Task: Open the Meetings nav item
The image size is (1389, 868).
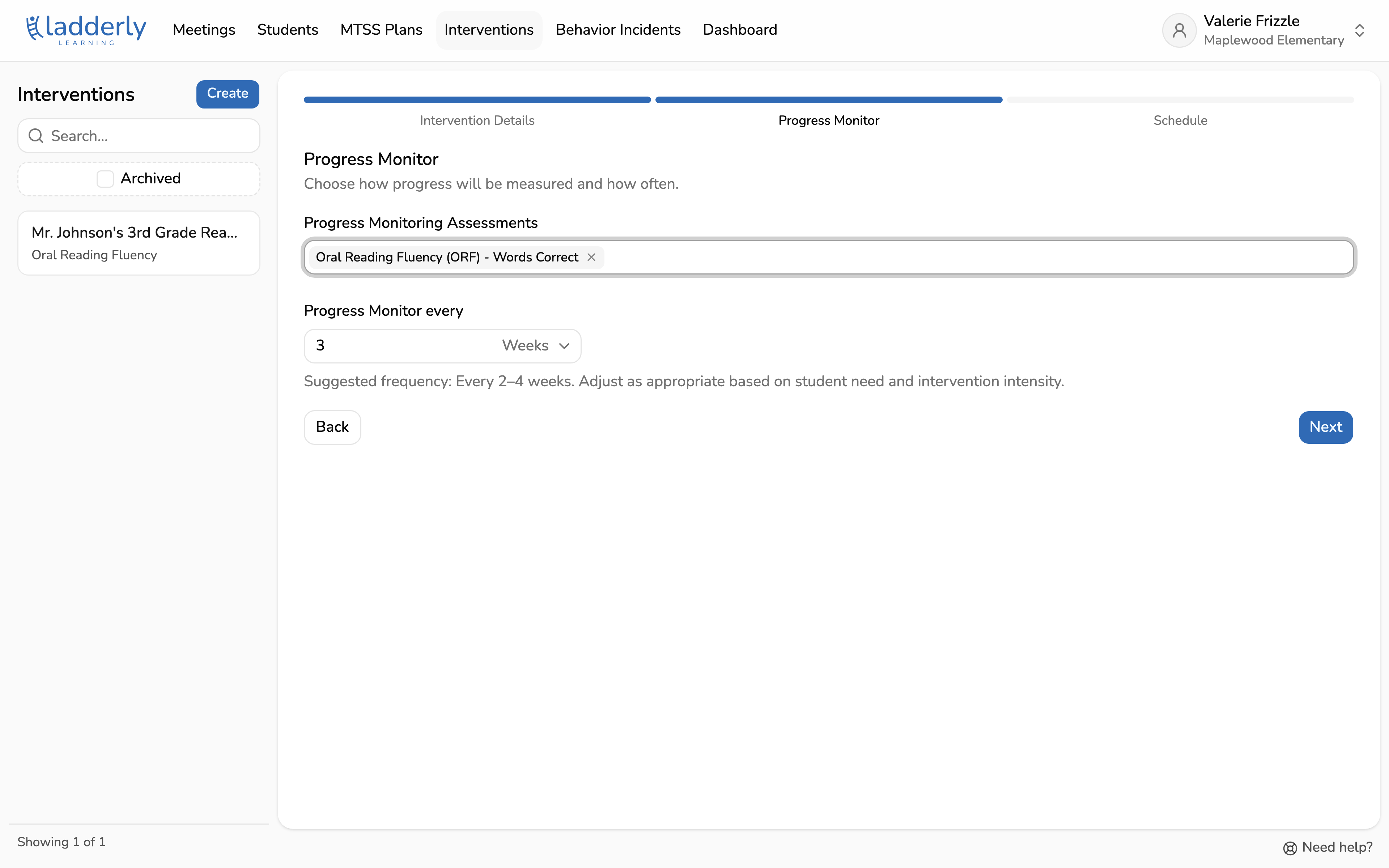Action: point(204,30)
